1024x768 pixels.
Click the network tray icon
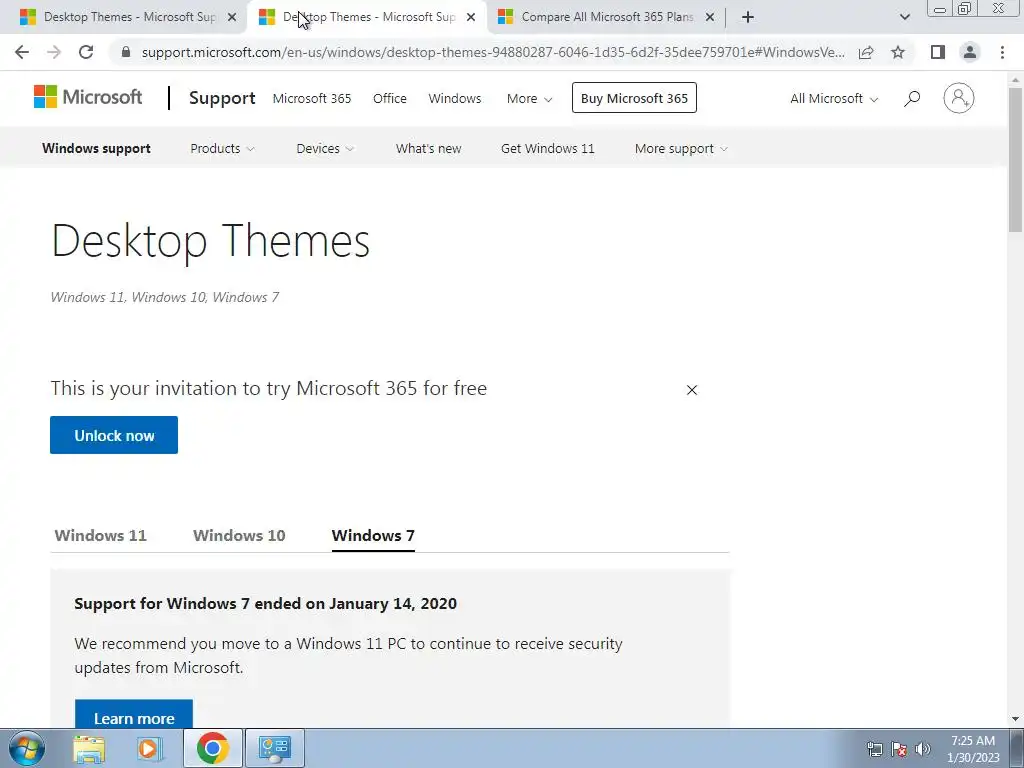[874, 749]
